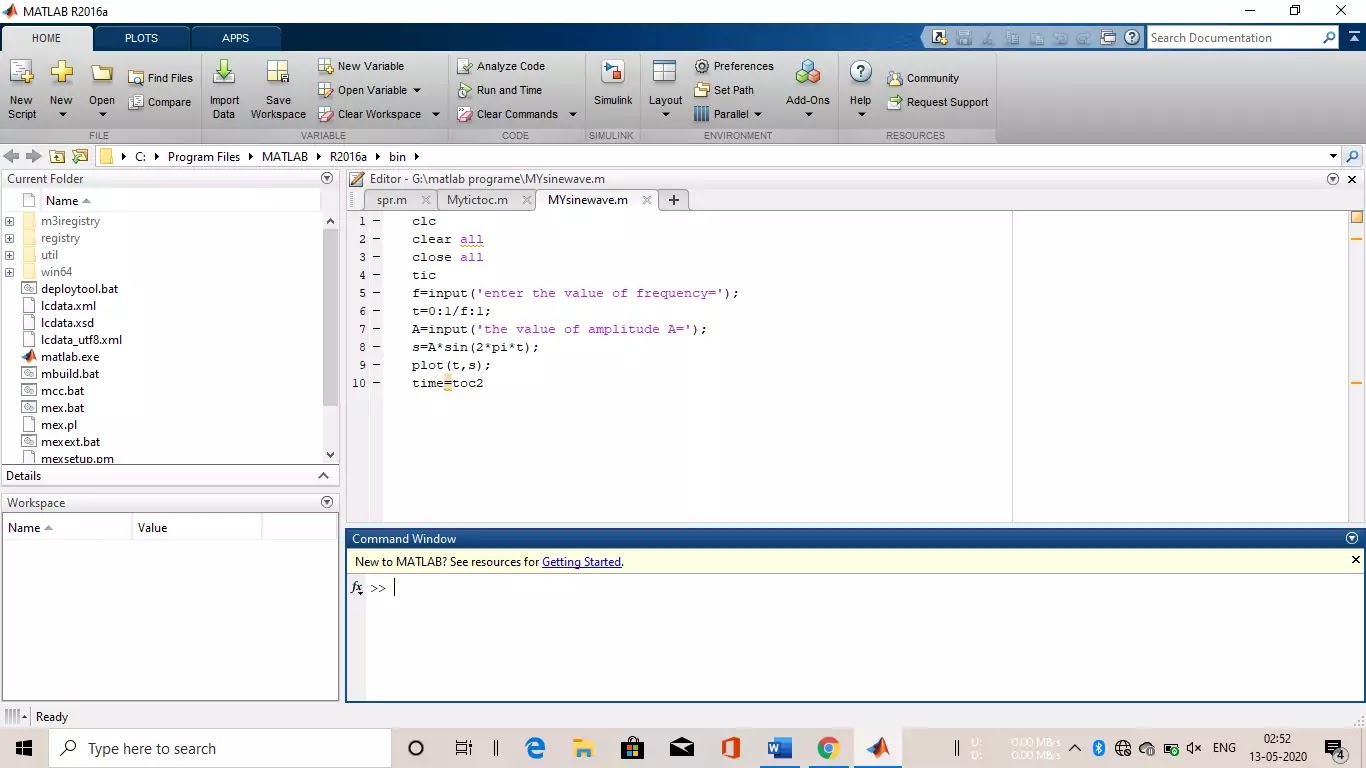
Task: Open Chrome from the taskbar
Action: click(x=827, y=748)
